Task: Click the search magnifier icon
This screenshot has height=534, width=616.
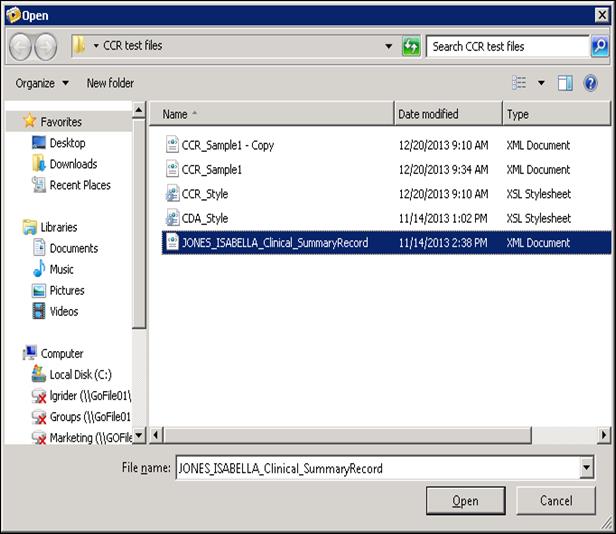Action: coord(599,46)
